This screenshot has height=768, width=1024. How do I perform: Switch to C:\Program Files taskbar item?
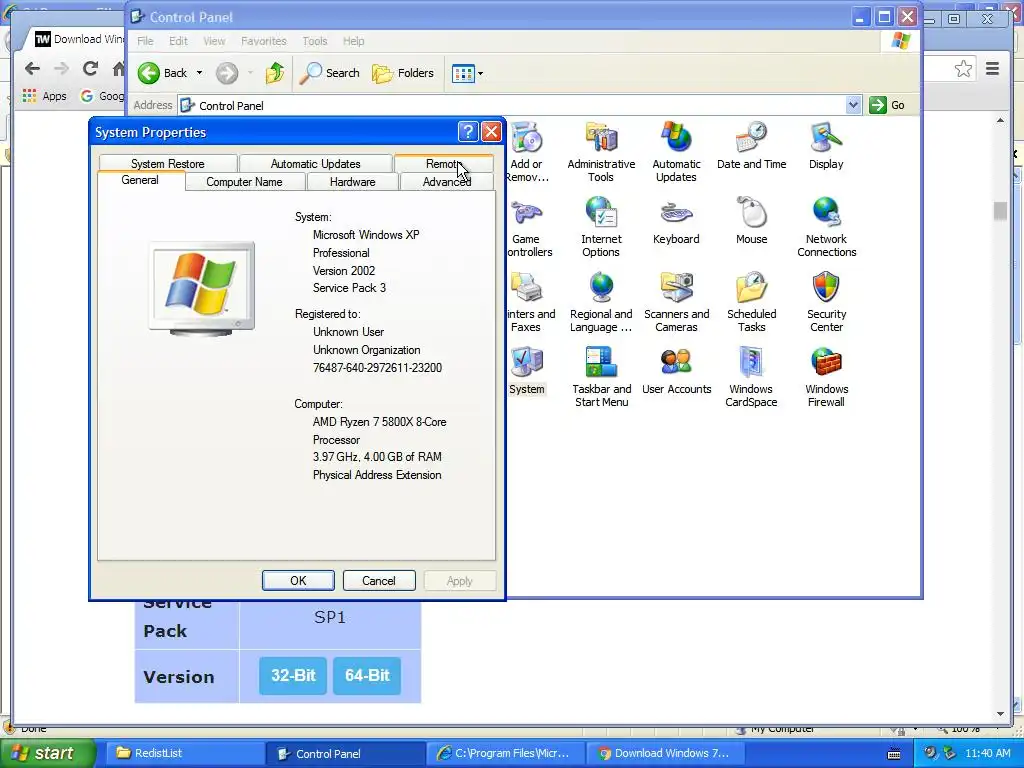[504, 754]
